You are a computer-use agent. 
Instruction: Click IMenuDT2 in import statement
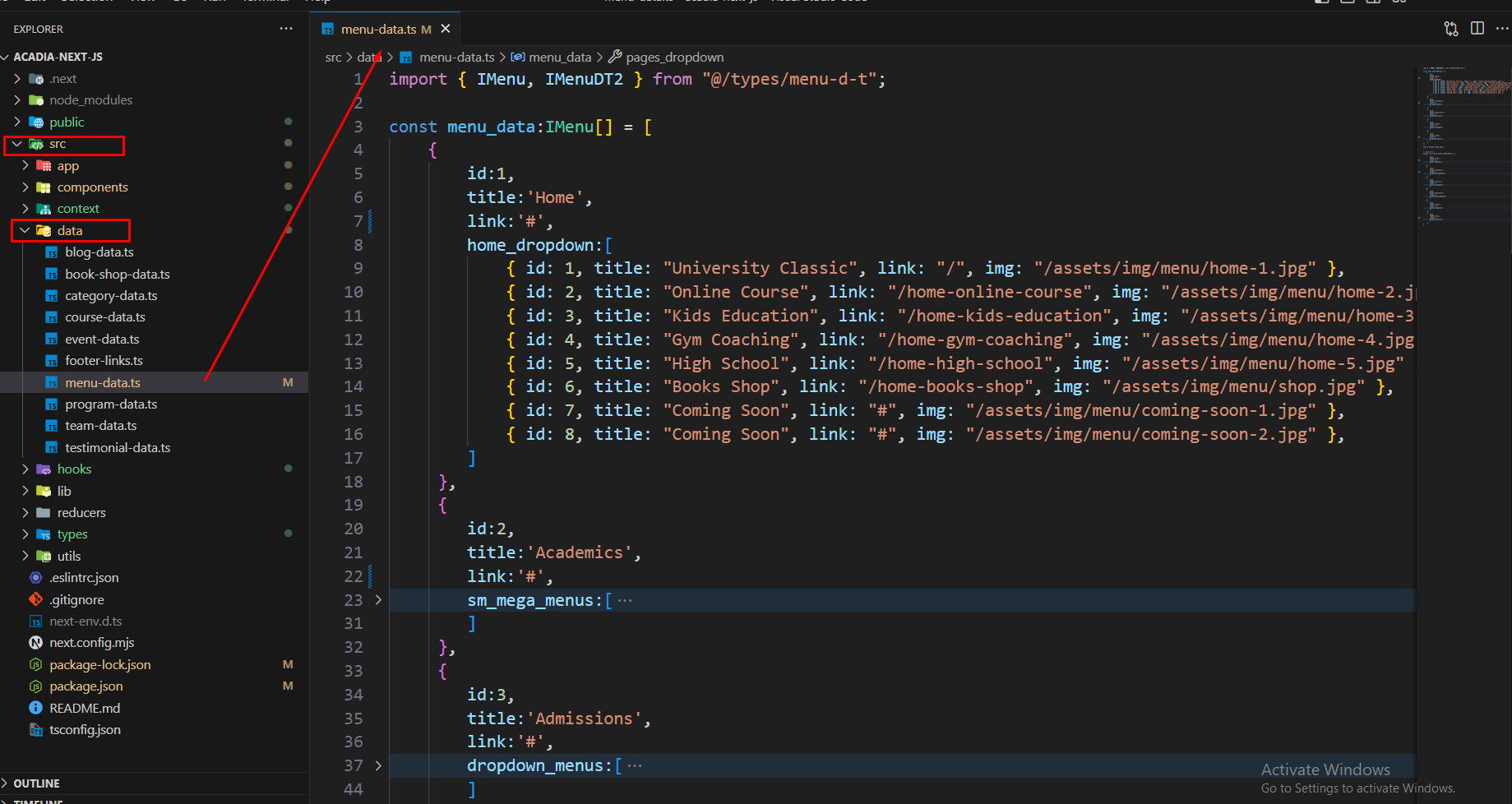pos(584,79)
